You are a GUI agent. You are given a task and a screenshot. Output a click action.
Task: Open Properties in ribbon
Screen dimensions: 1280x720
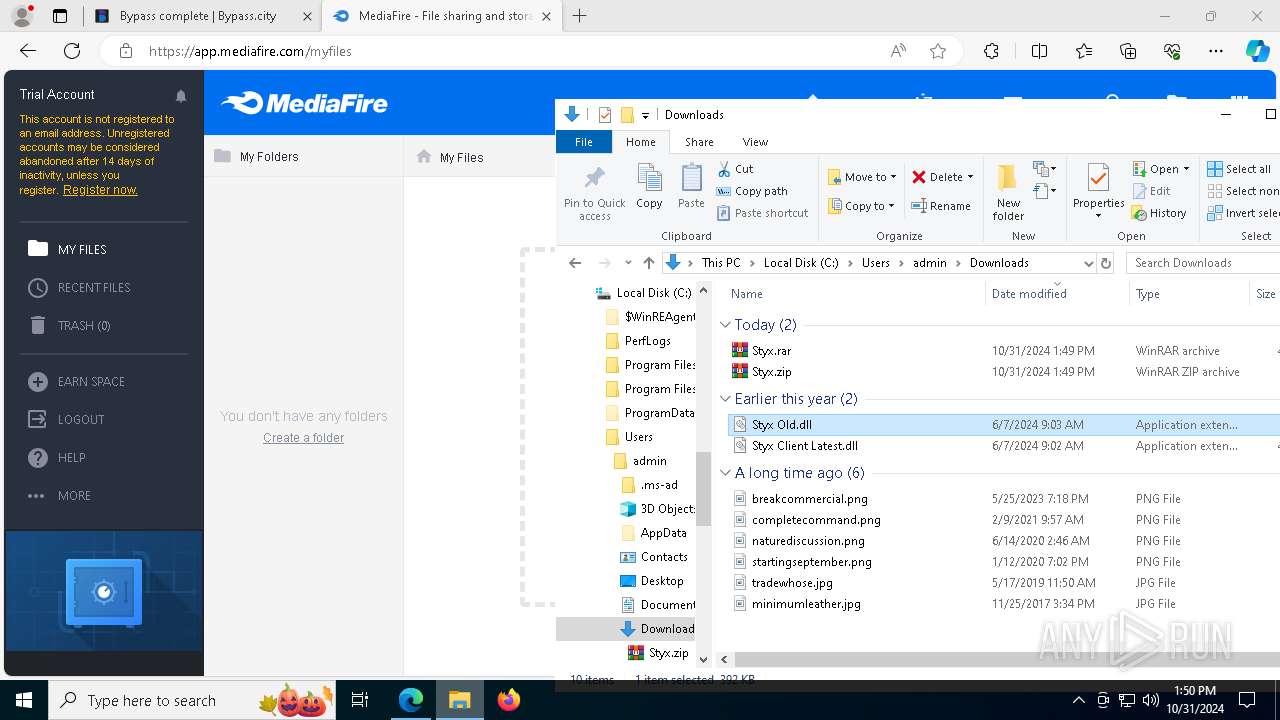[x=1098, y=190]
